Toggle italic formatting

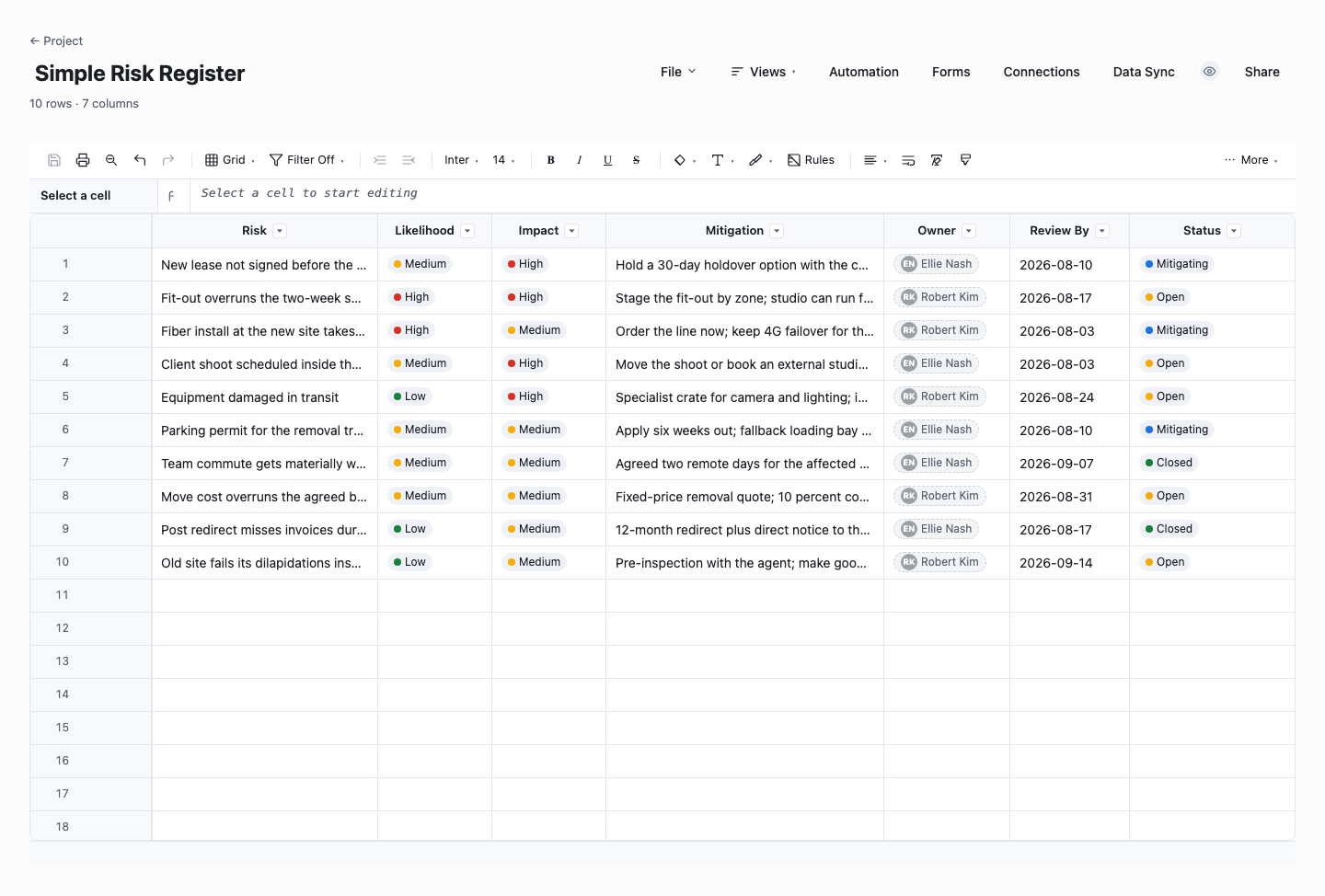580,160
